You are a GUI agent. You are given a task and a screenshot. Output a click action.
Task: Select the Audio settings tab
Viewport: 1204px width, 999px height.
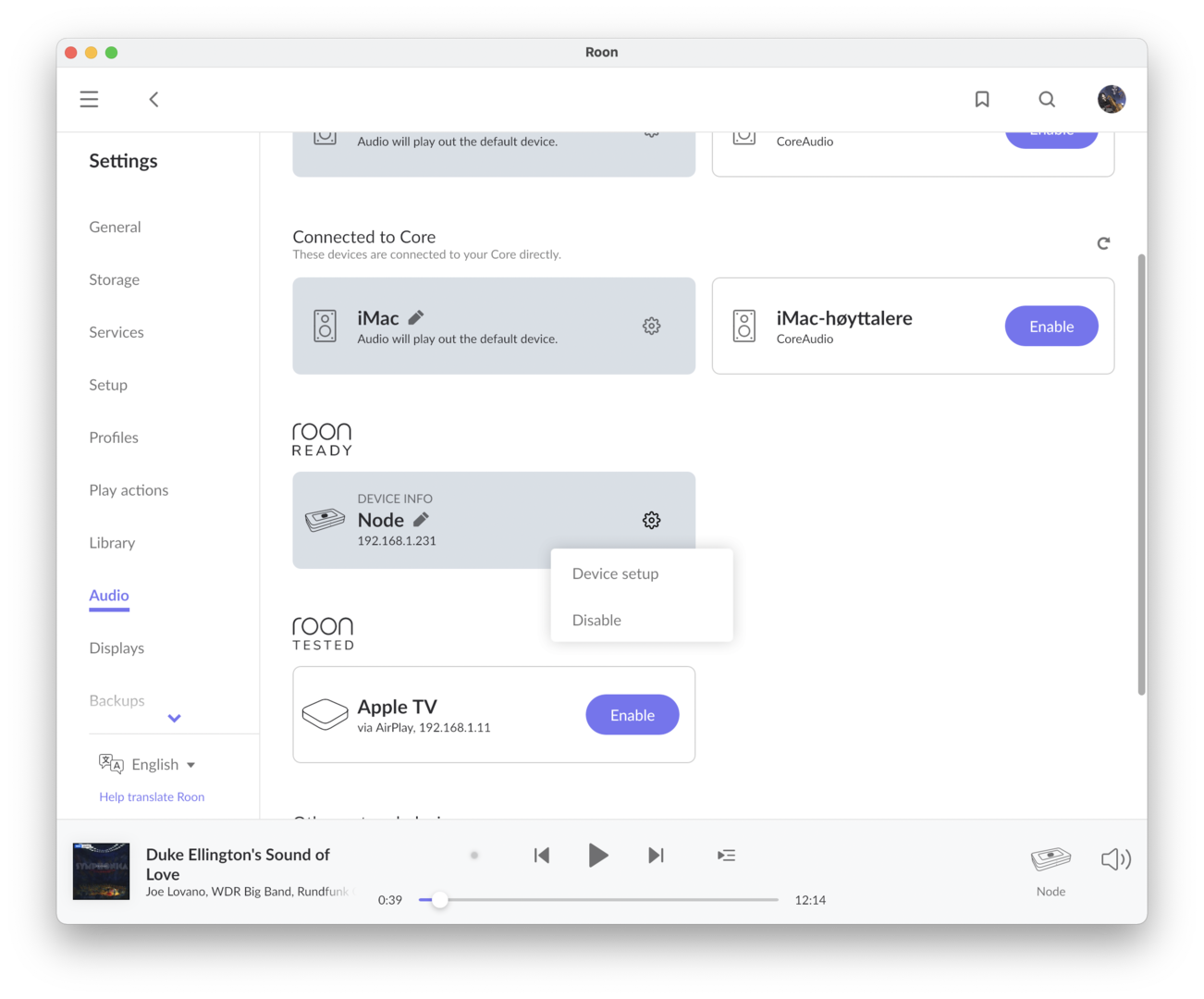pyautogui.click(x=109, y=596)
